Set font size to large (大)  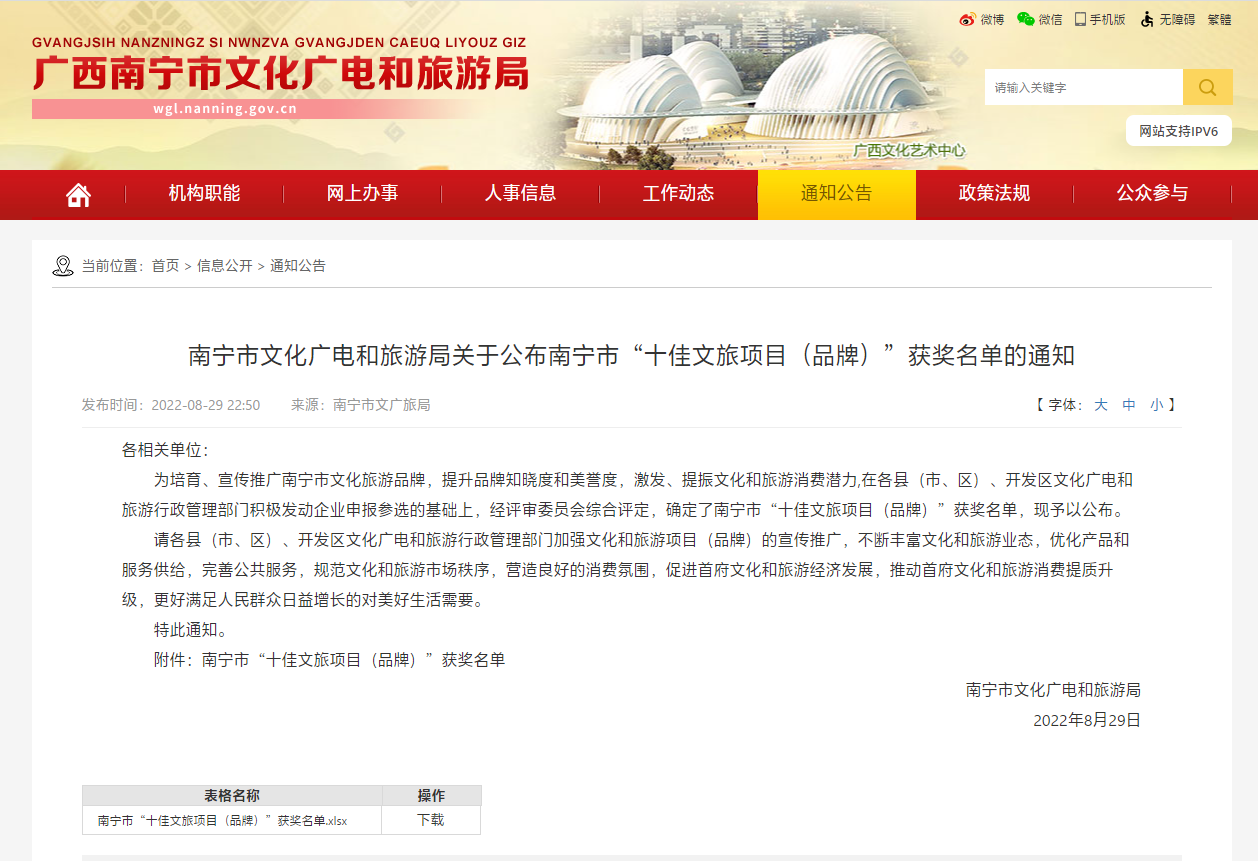point(1100,405)
